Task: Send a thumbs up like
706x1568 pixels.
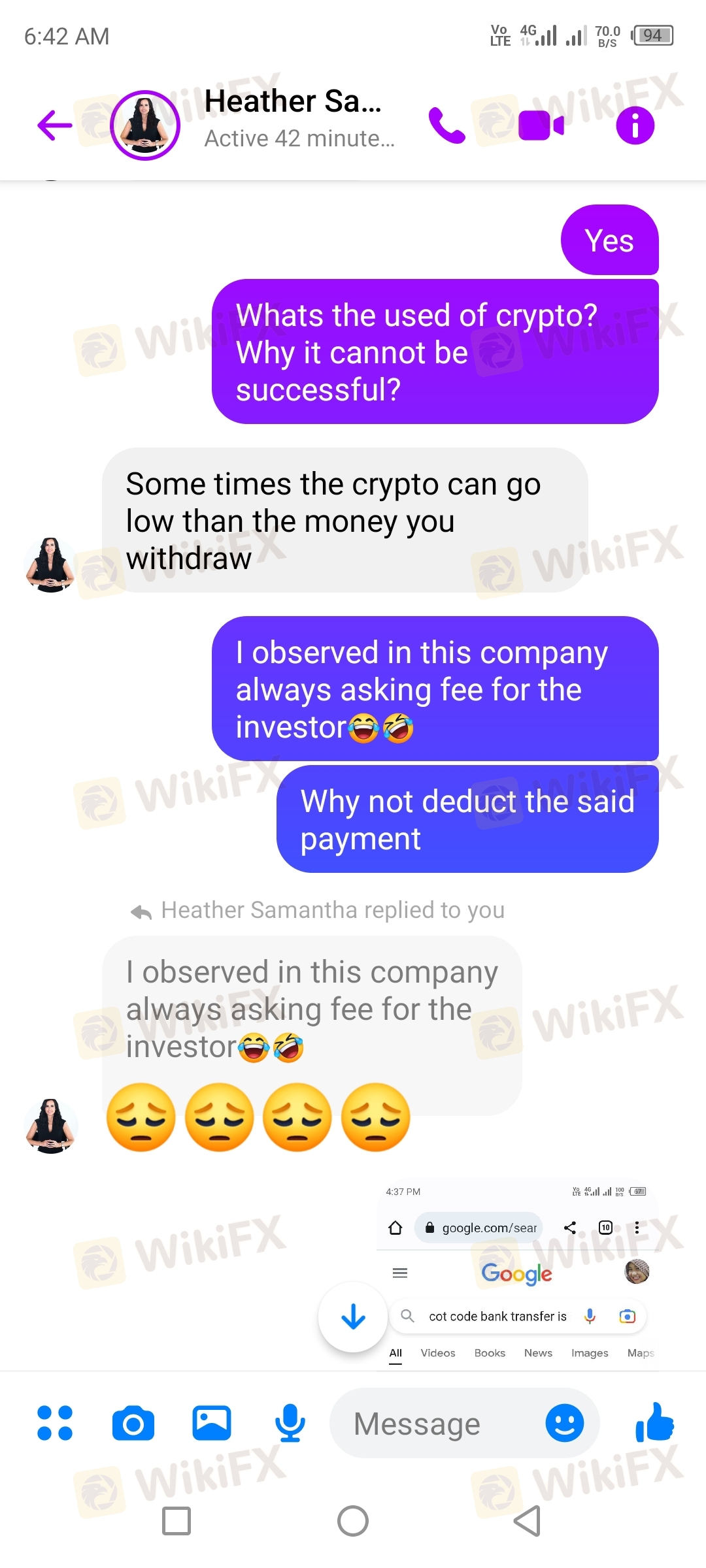Action: pyautogui.click(x=654, y=1422)
